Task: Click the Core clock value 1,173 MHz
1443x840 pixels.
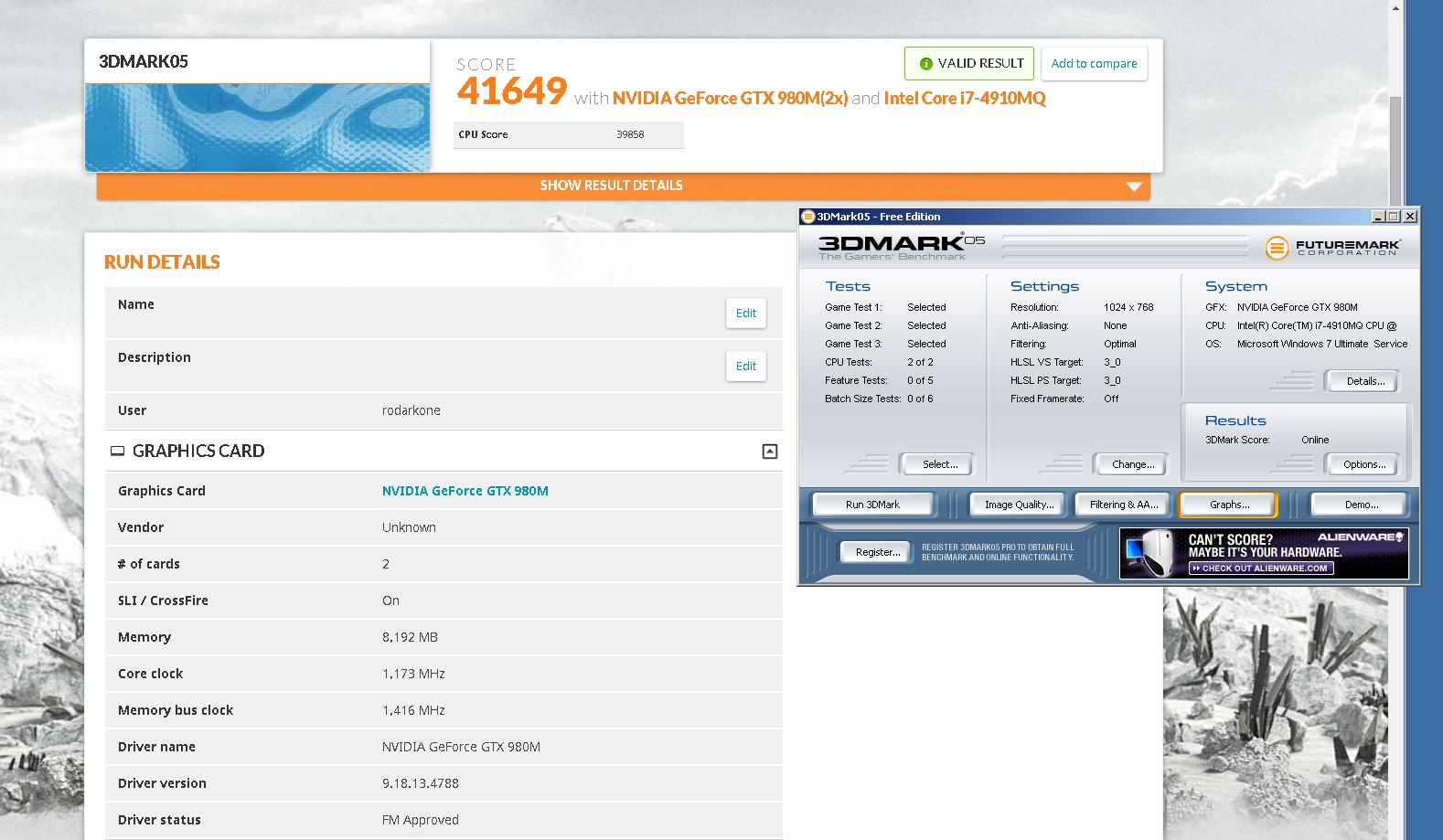Action: click(x=413, y=674)
